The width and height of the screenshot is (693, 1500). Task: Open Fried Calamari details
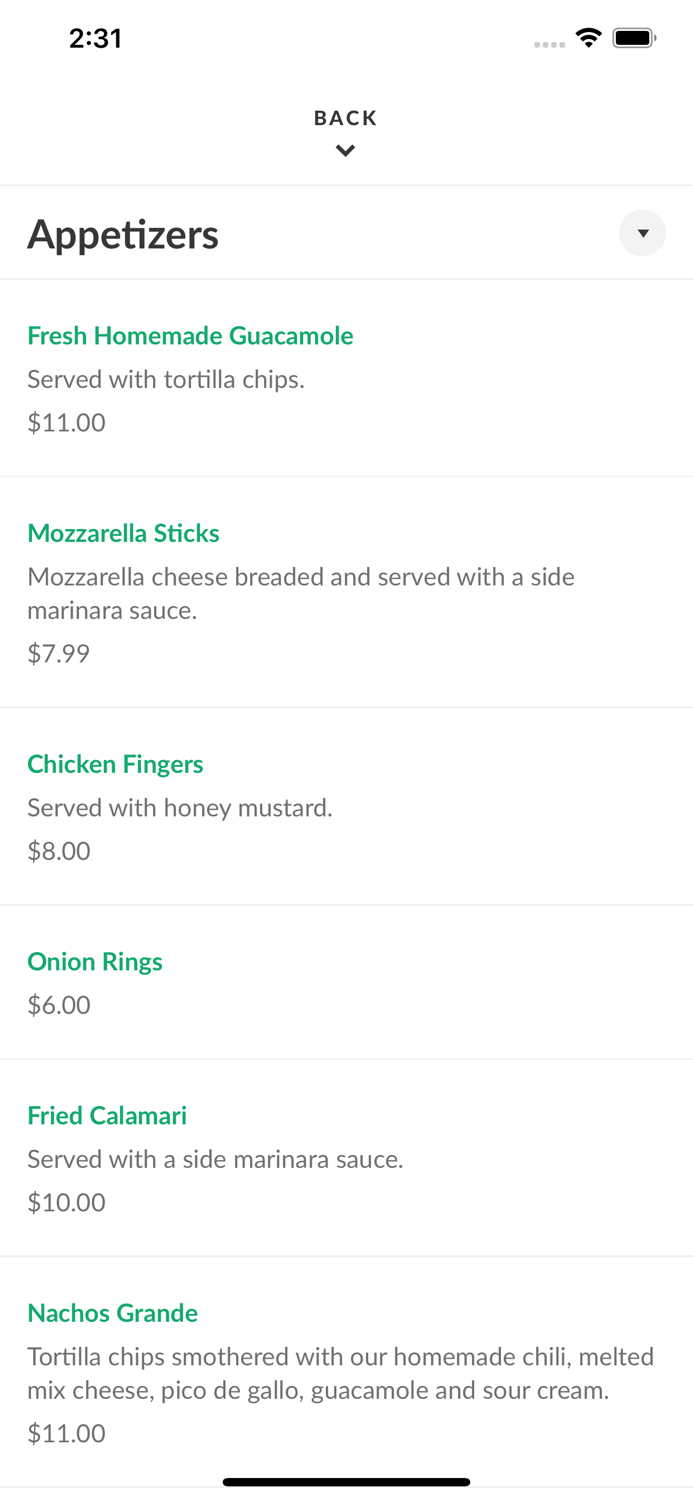pyautogui.click(x=107, y=1115)
